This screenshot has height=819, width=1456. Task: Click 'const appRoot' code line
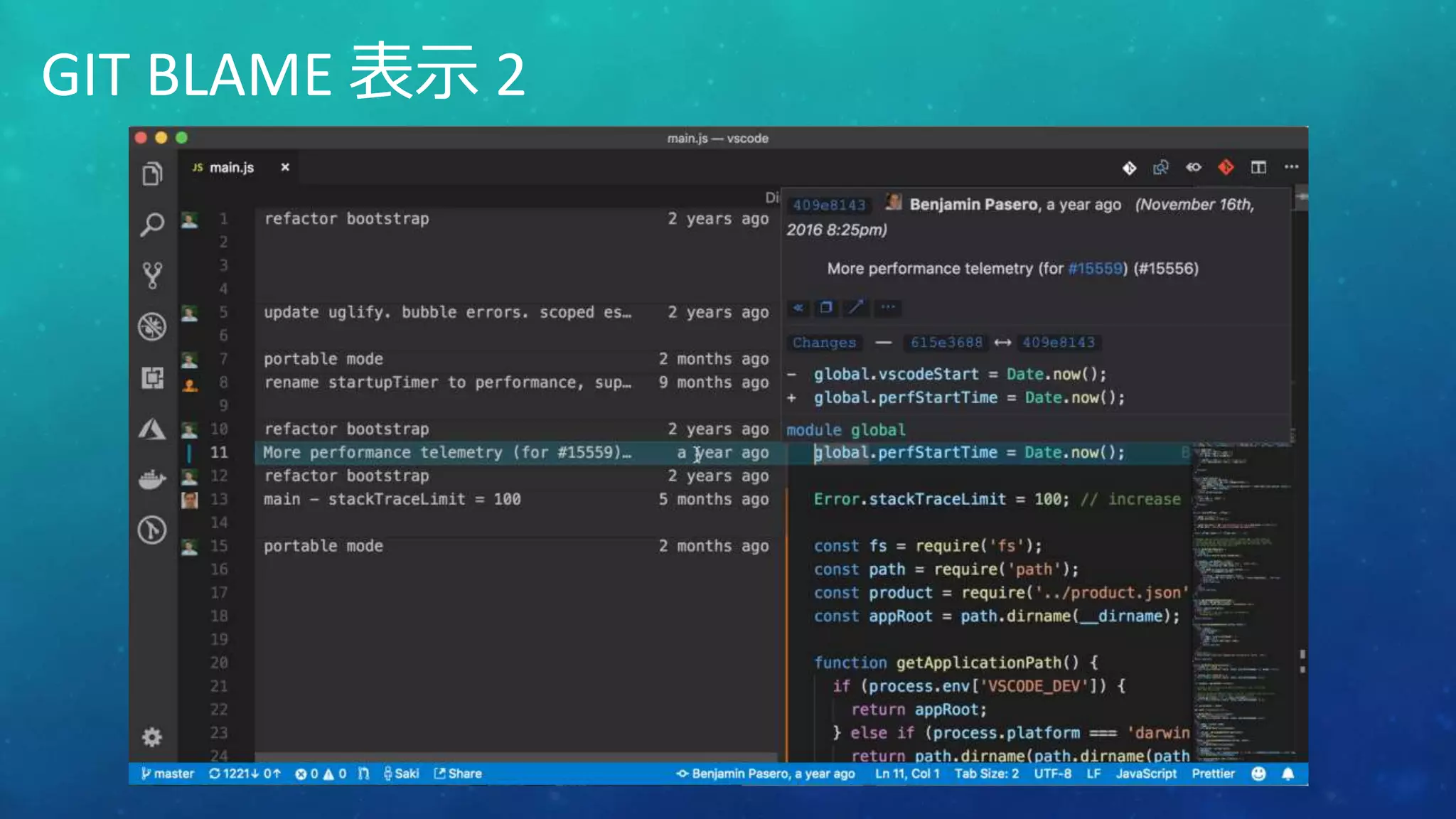click(x=997, y=616)
